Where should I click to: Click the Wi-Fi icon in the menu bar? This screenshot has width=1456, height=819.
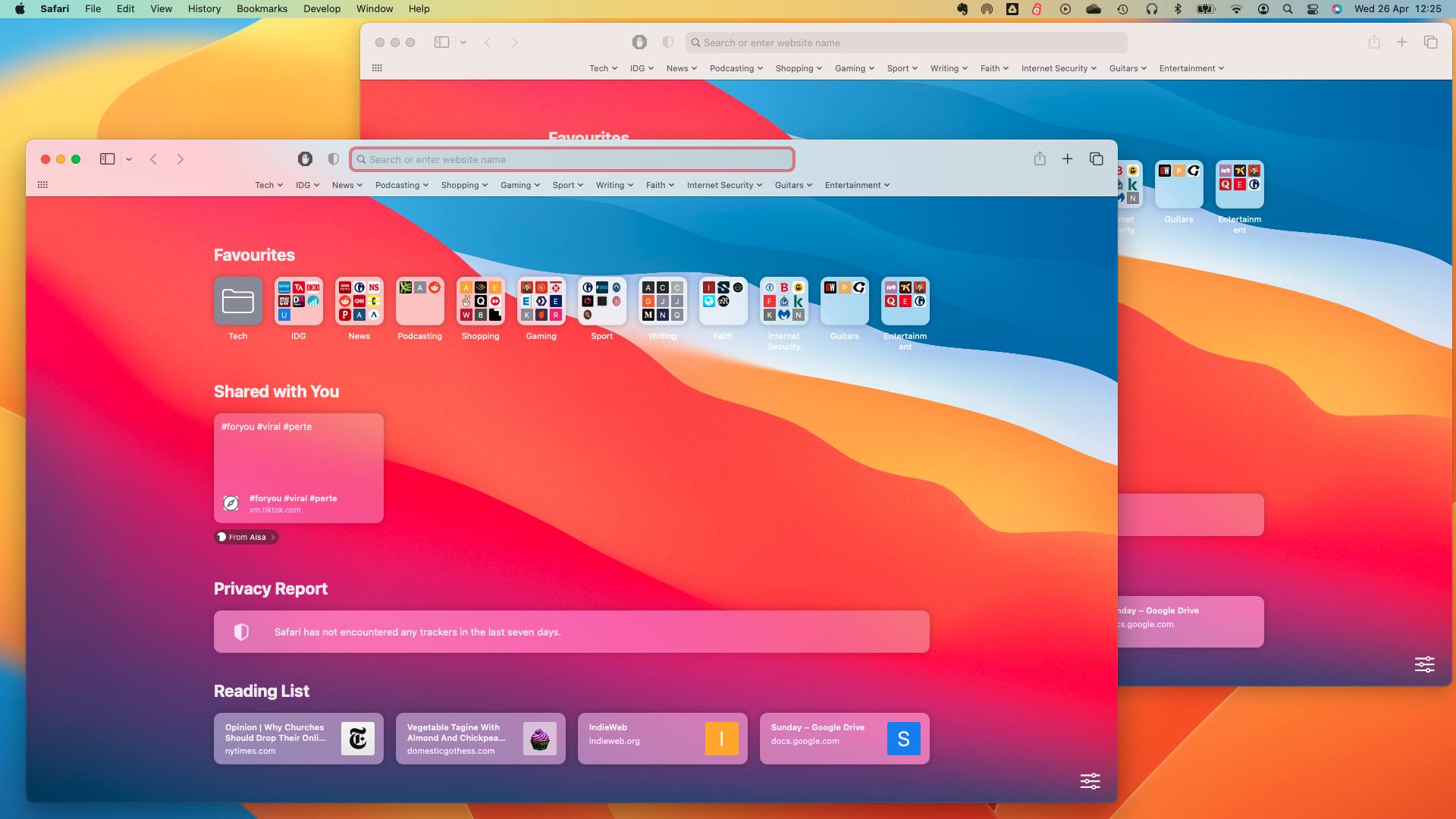click(x=1236, y=8)
